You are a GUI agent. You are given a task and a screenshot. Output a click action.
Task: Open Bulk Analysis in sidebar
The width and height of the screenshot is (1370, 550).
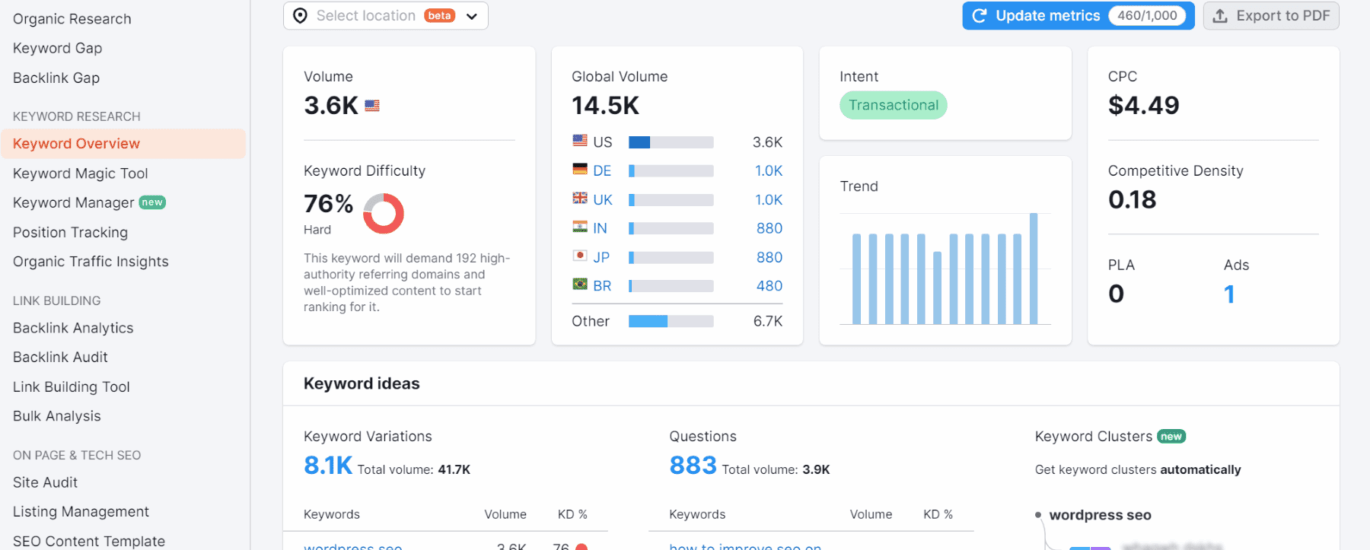point(57,416)
